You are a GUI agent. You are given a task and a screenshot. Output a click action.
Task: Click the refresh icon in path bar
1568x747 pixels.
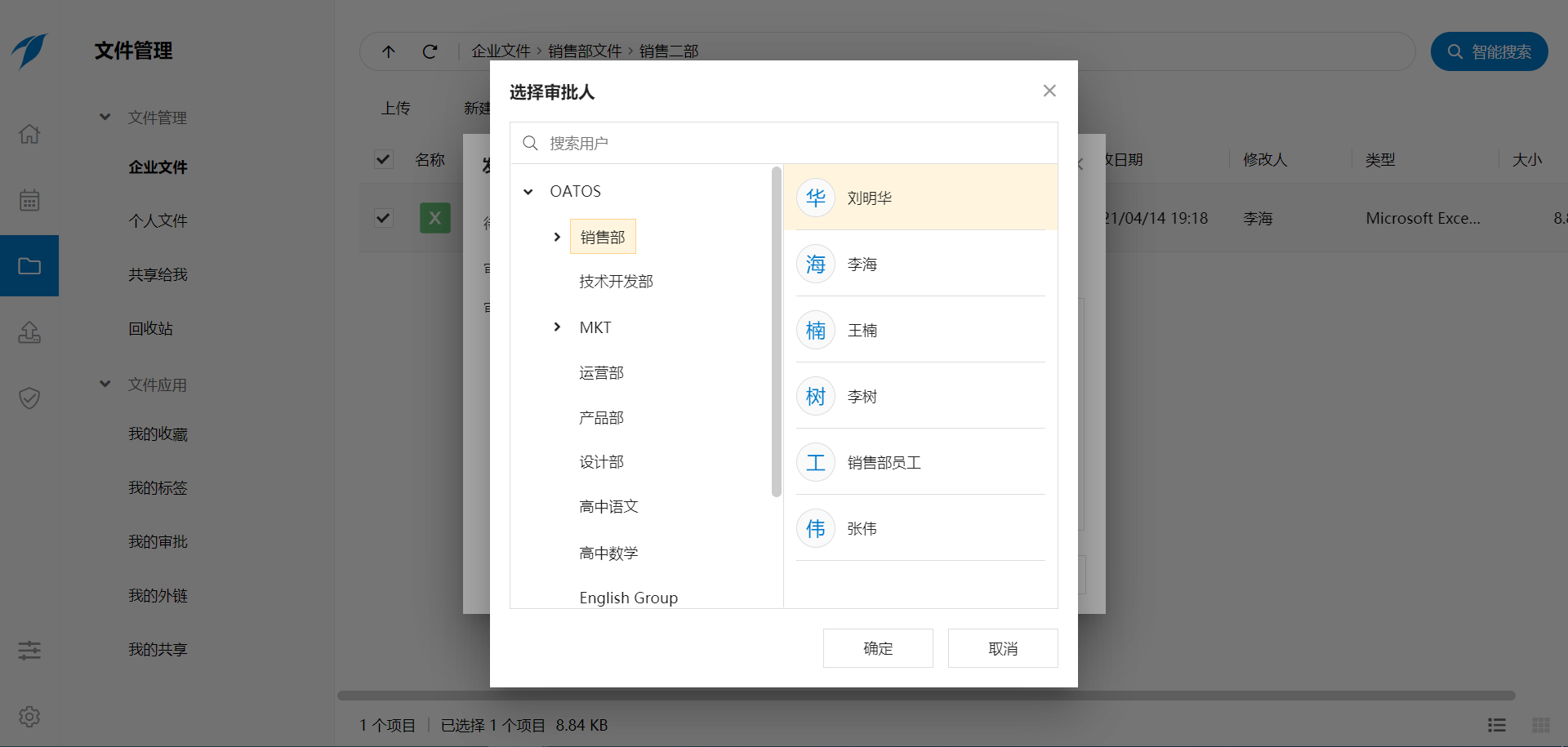430,51
